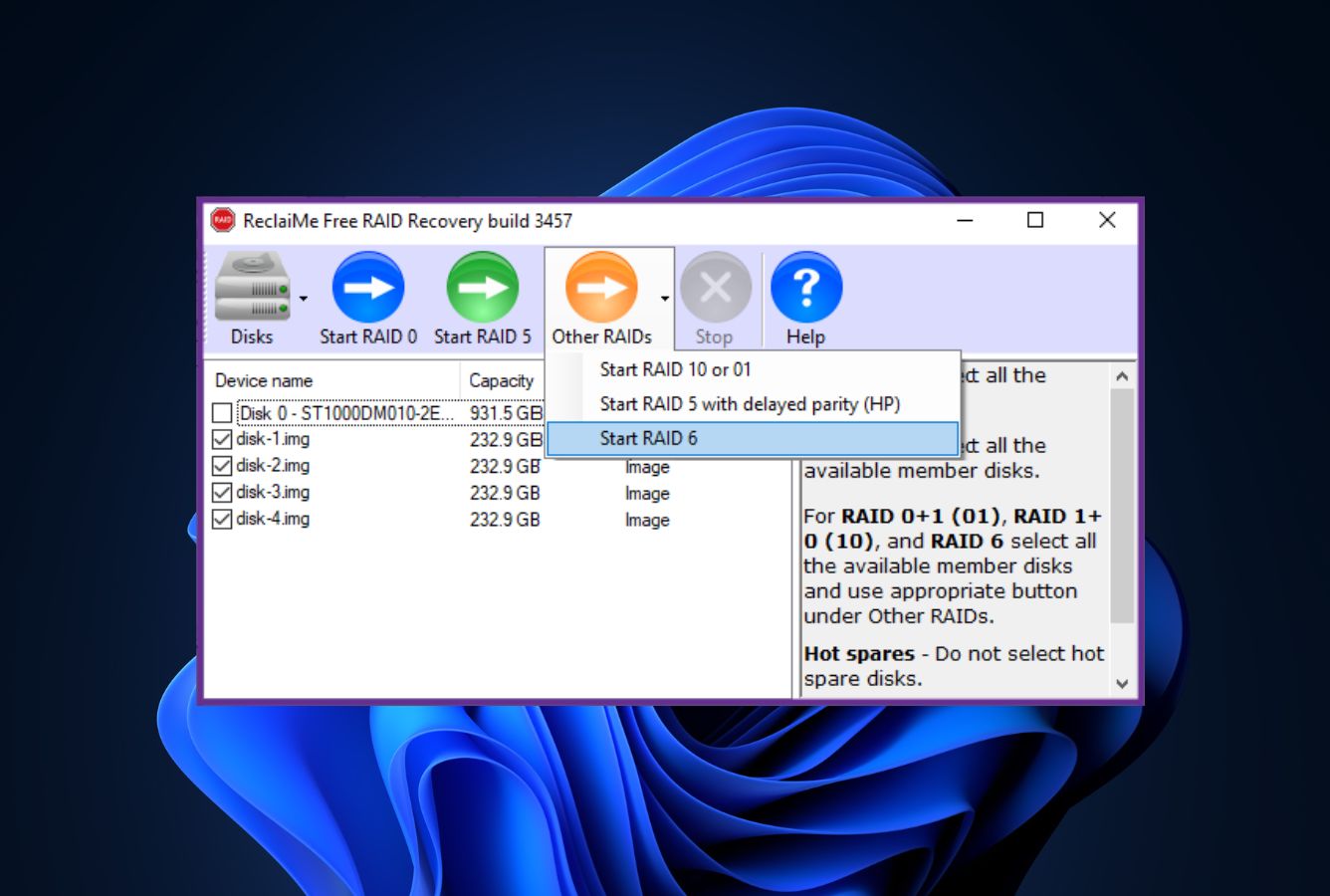1330x896 pixels.
Task: Click the greyed Stop icon
Action: tap(715, 288)
